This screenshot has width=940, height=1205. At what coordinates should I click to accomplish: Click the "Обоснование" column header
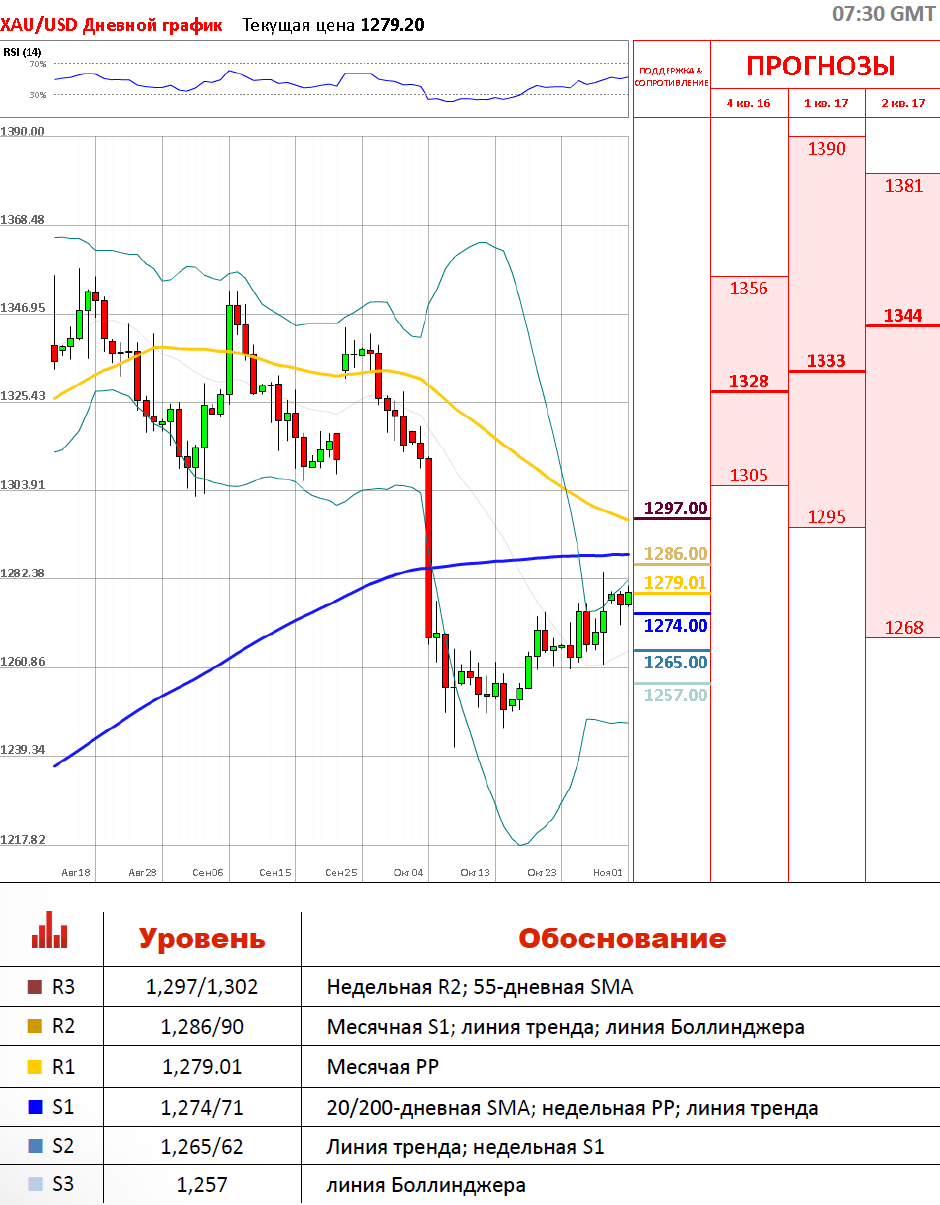point(621,939)
